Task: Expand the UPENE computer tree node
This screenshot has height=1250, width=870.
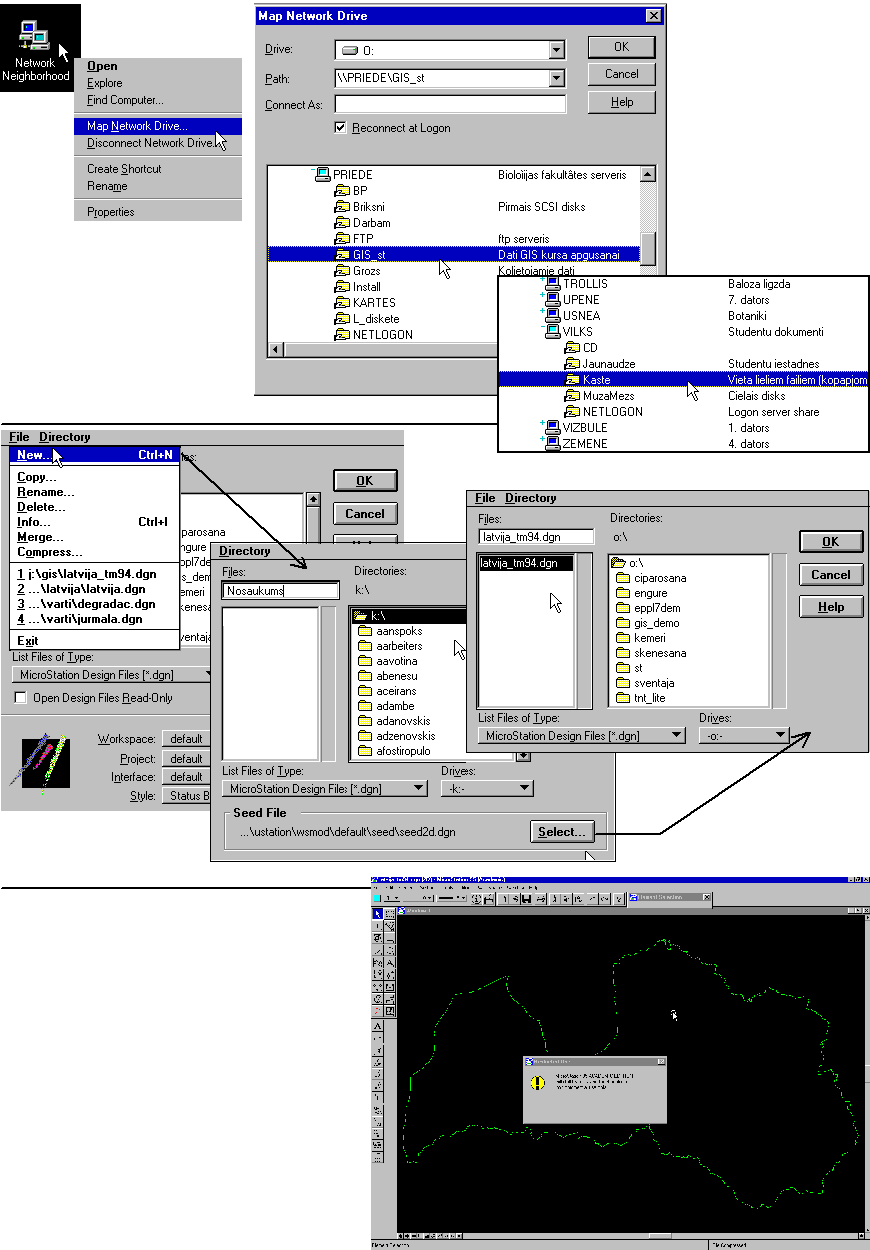Action: pyautogui.click(x=542, y=295)
